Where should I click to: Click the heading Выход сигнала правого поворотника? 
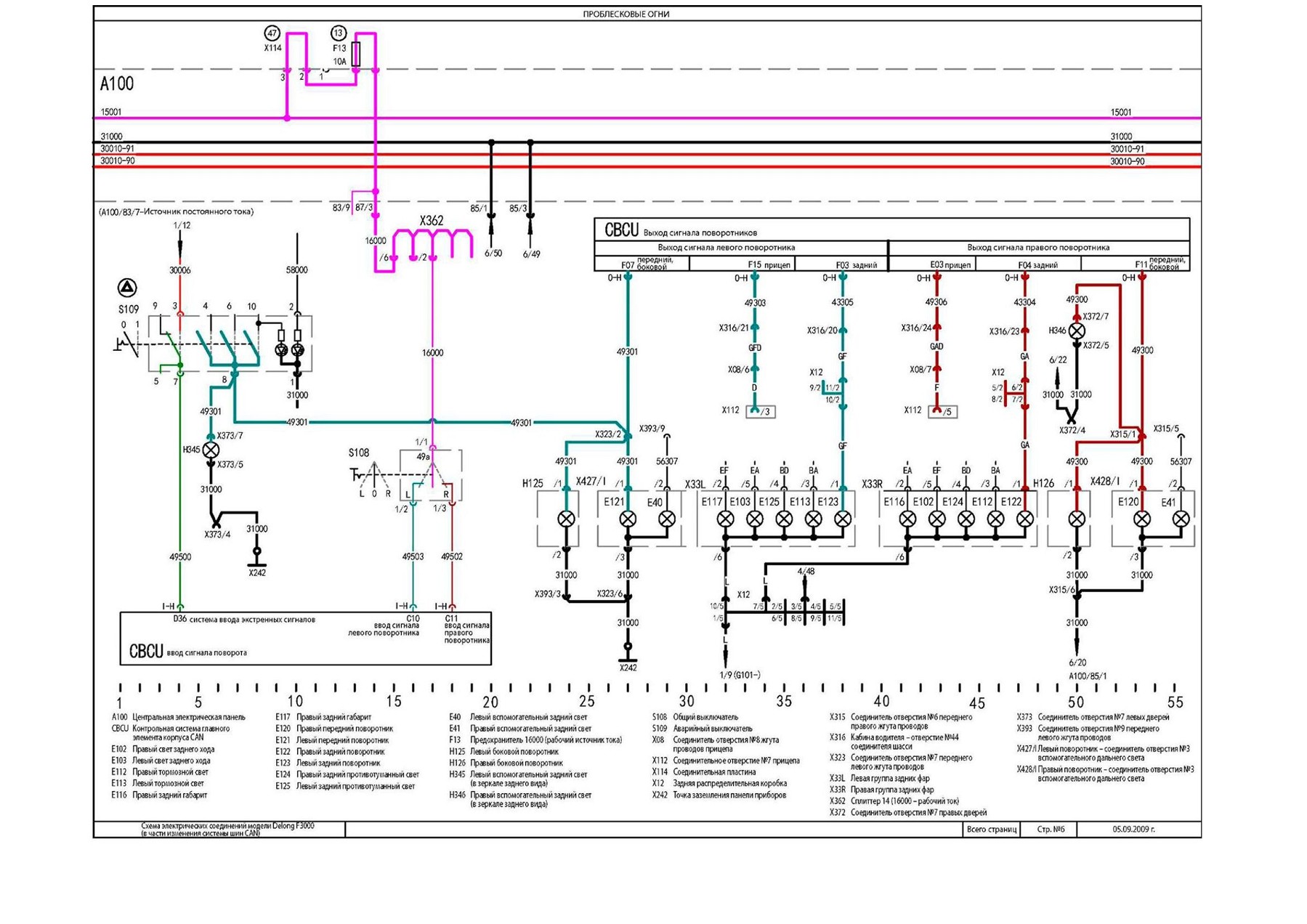click(x=1038, y=248)
